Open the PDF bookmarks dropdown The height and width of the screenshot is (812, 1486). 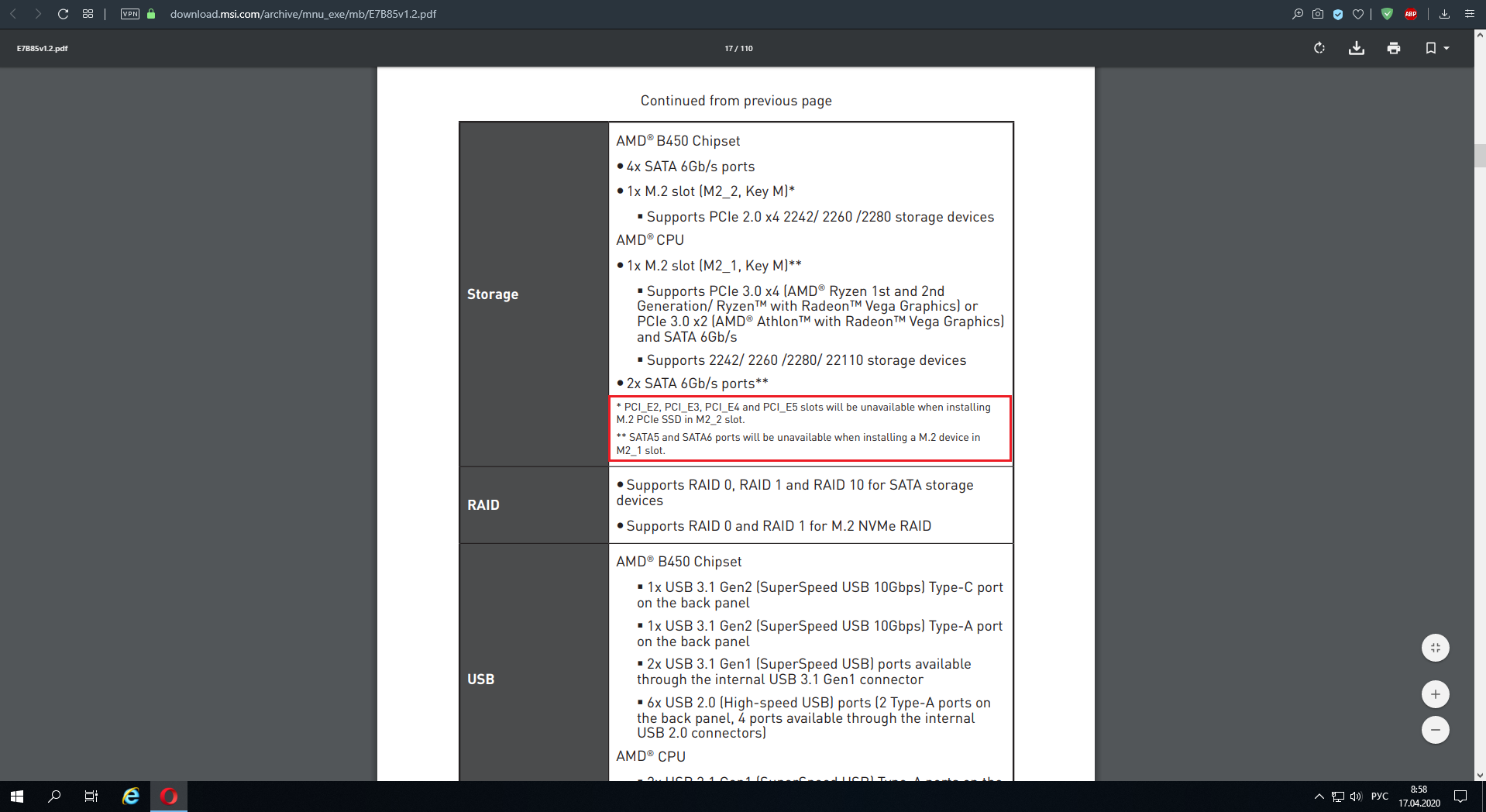(1437, 48)
